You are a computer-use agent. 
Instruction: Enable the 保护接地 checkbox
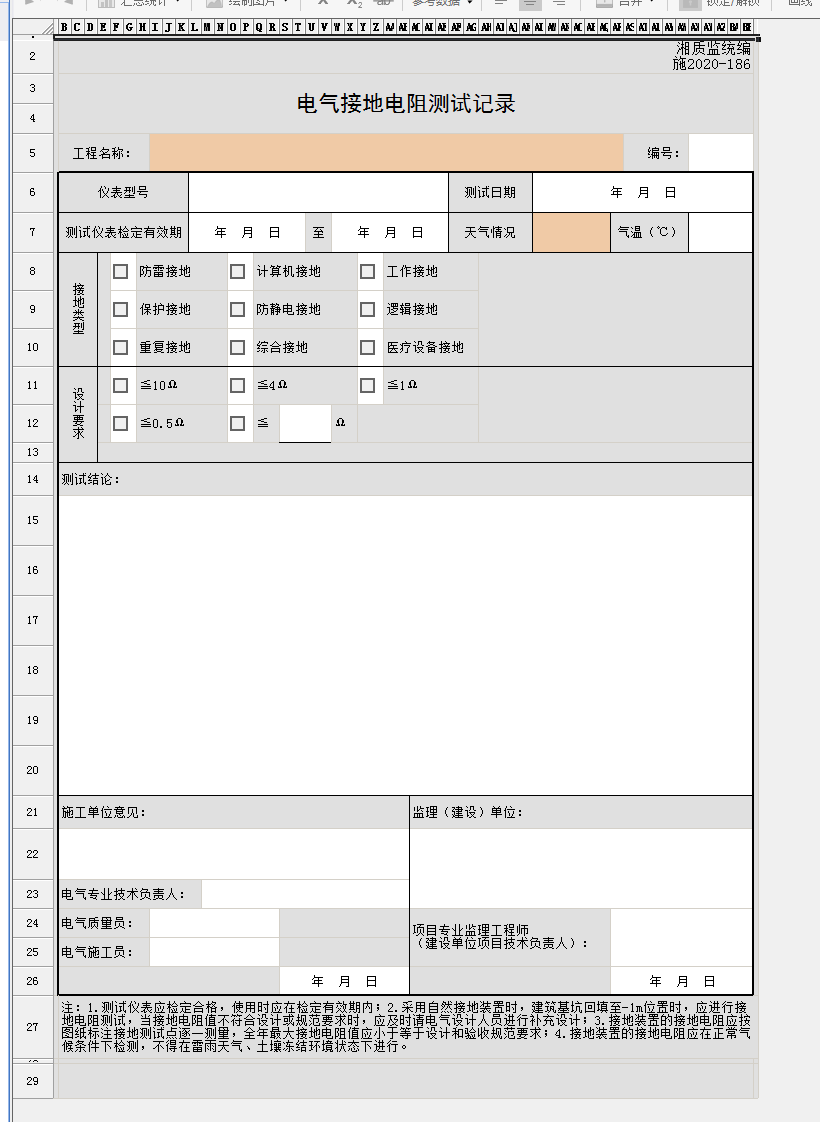[120, 310]
